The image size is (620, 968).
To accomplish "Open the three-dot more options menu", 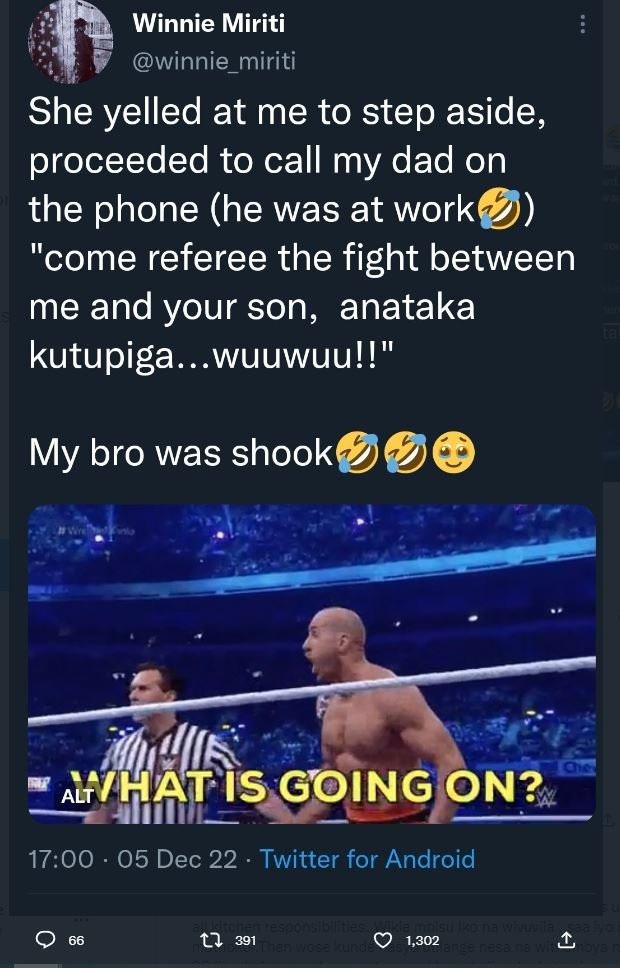I will [x=582, y=25].
